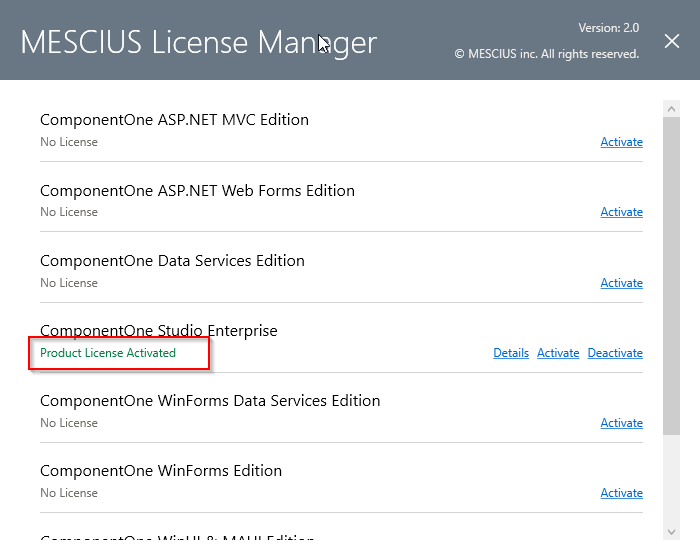Open Details for ComponentOne Studio Enterprise

[510, 353]
